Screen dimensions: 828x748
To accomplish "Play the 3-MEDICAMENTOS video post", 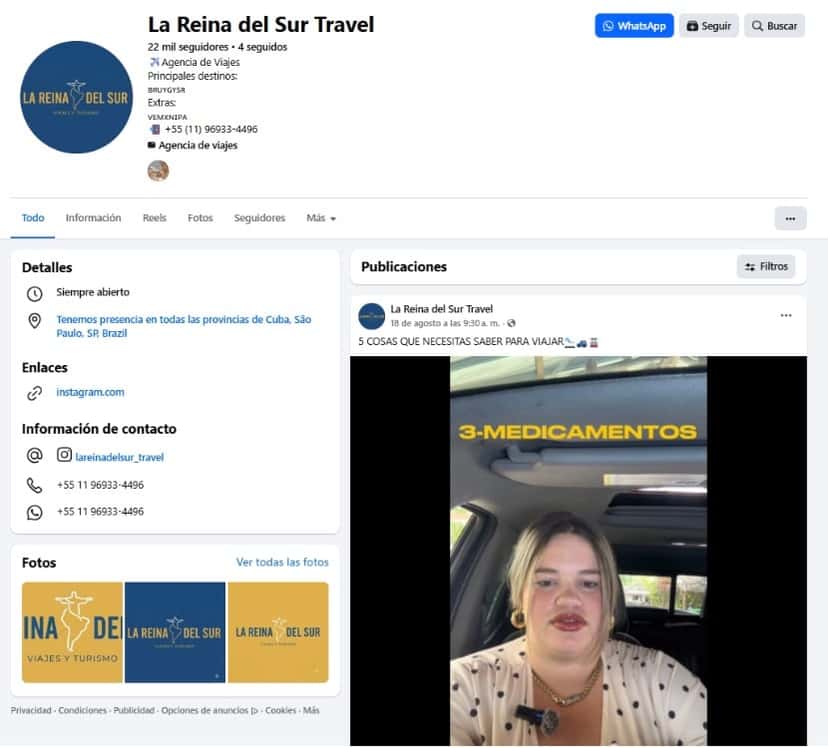I will (578, 551).
